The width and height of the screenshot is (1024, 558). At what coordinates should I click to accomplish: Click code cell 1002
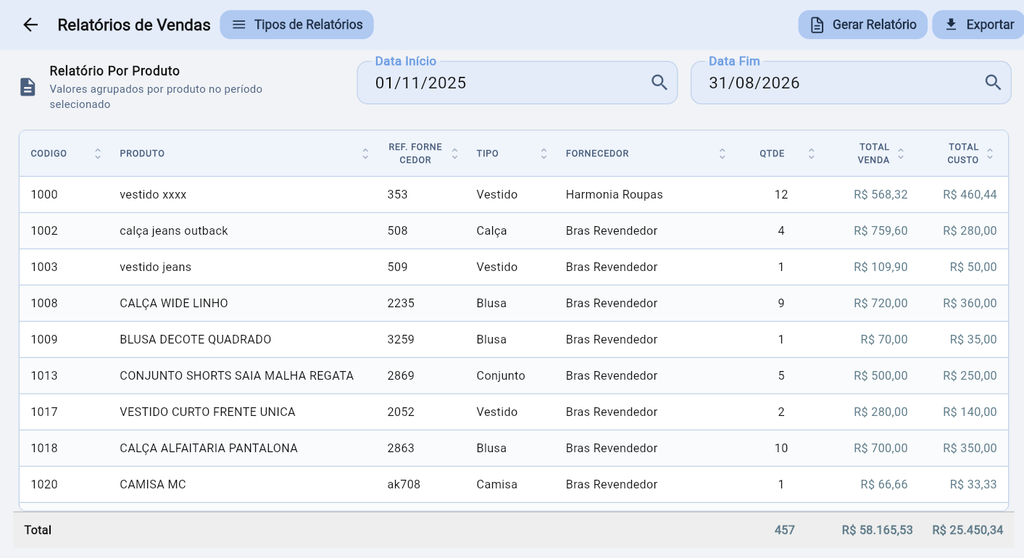coord(44,231)
